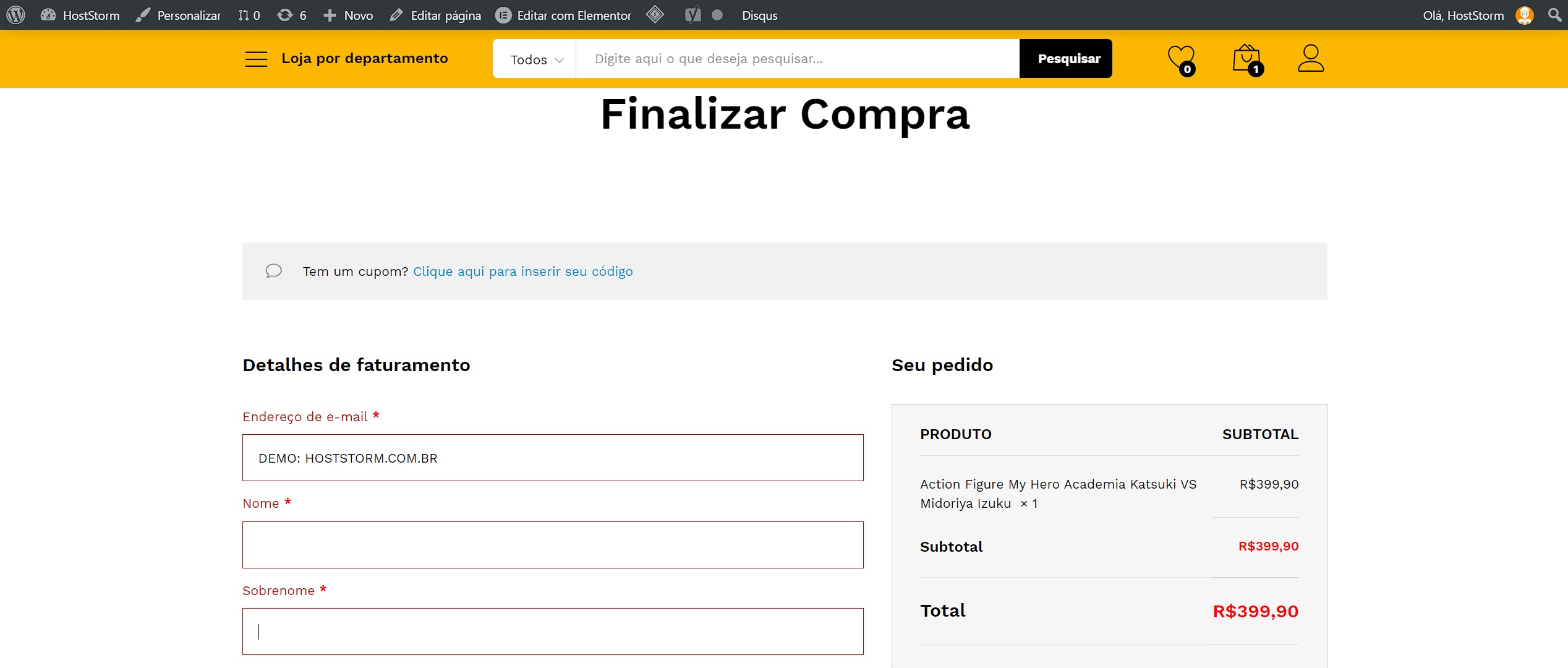Screen dimensions: 1568x668
Task: Click the WordPress logo in the admin bar
Action: click(15, 15)
